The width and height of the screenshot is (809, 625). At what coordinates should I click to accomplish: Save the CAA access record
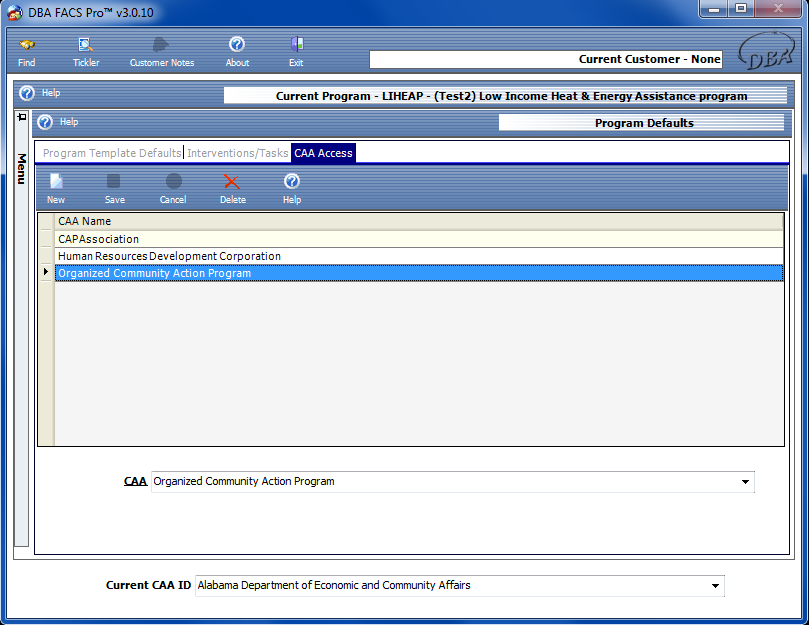coord(115,189)
